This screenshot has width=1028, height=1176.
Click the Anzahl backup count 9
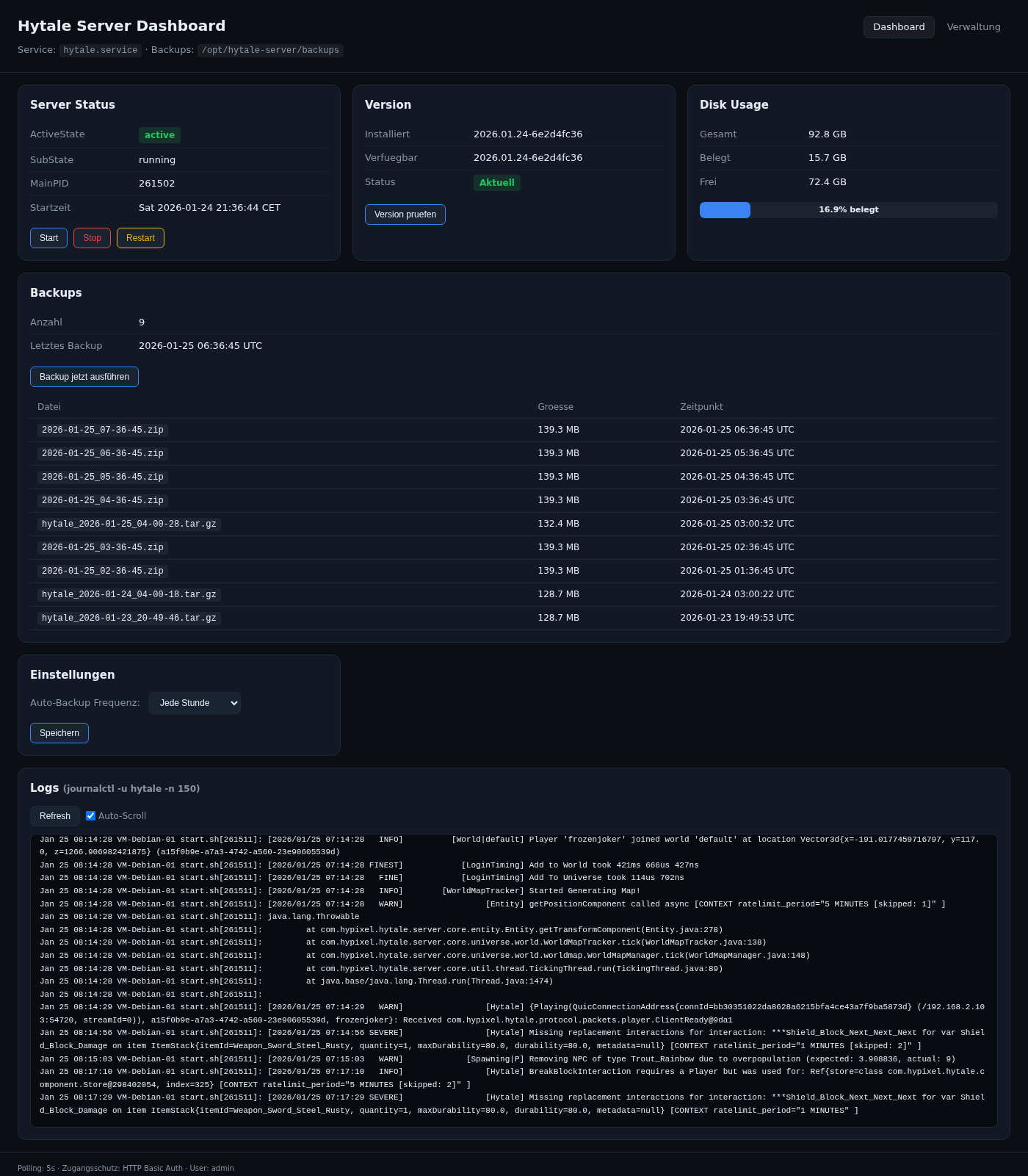pos(142,322)
